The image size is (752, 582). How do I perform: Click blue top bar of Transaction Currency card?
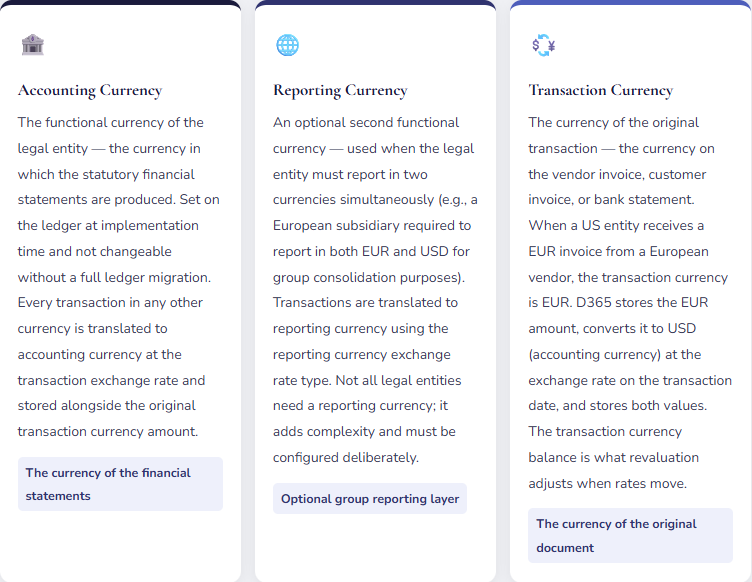tap(630, 3)
